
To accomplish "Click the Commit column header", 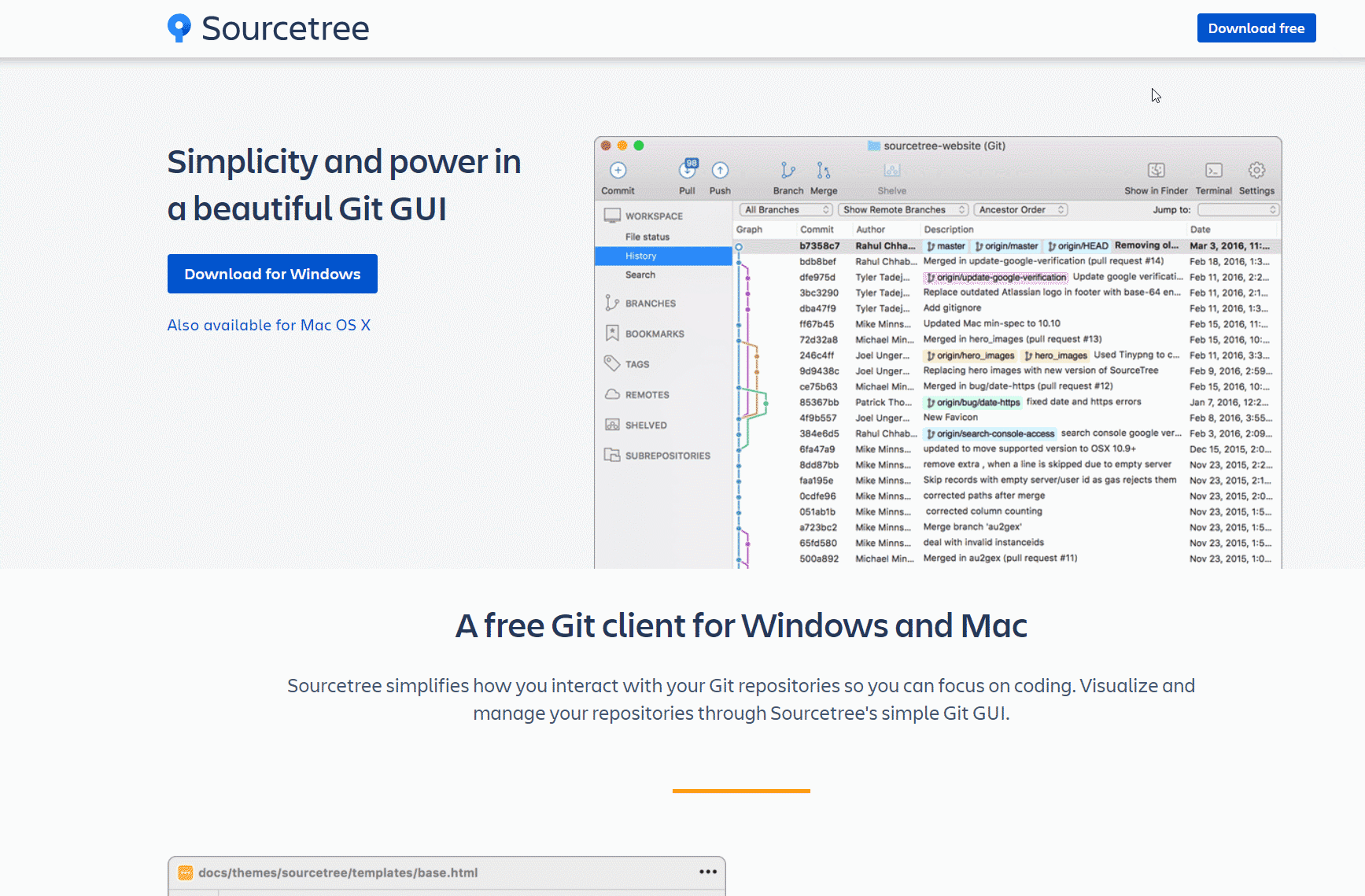I will (817, 230).
